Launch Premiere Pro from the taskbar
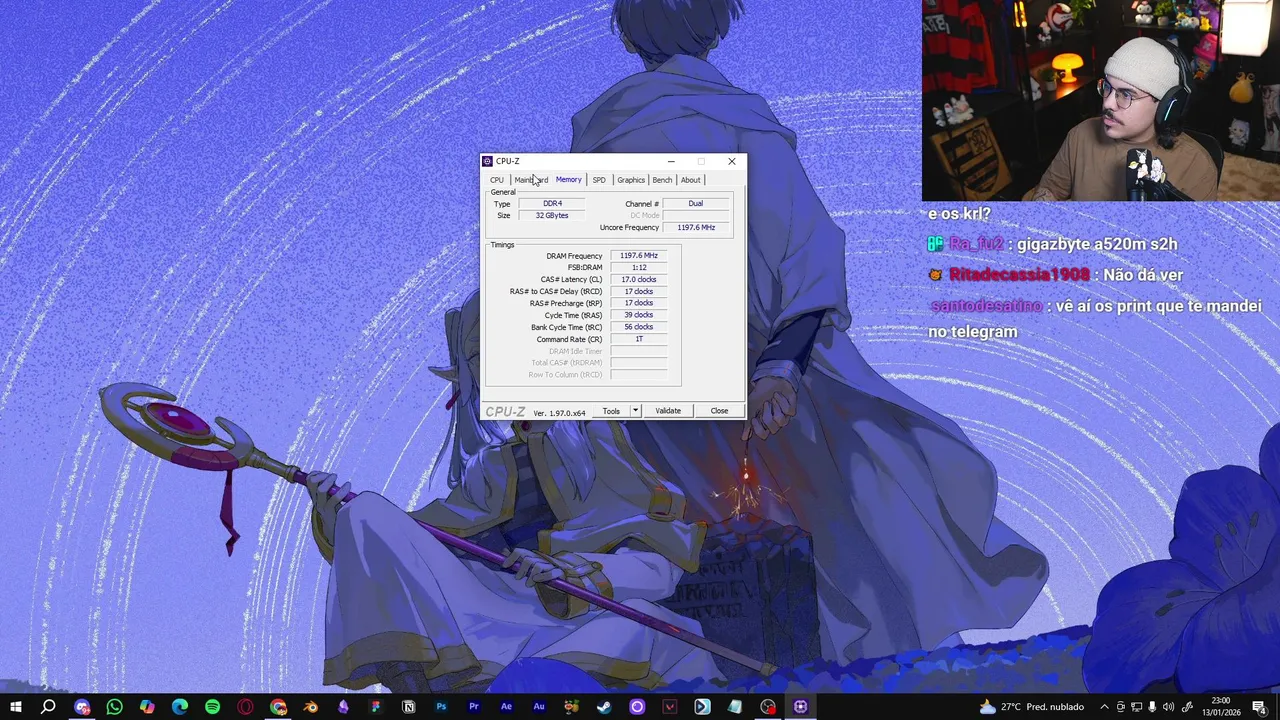This screenshot has height=720, width=1280. 474,707
